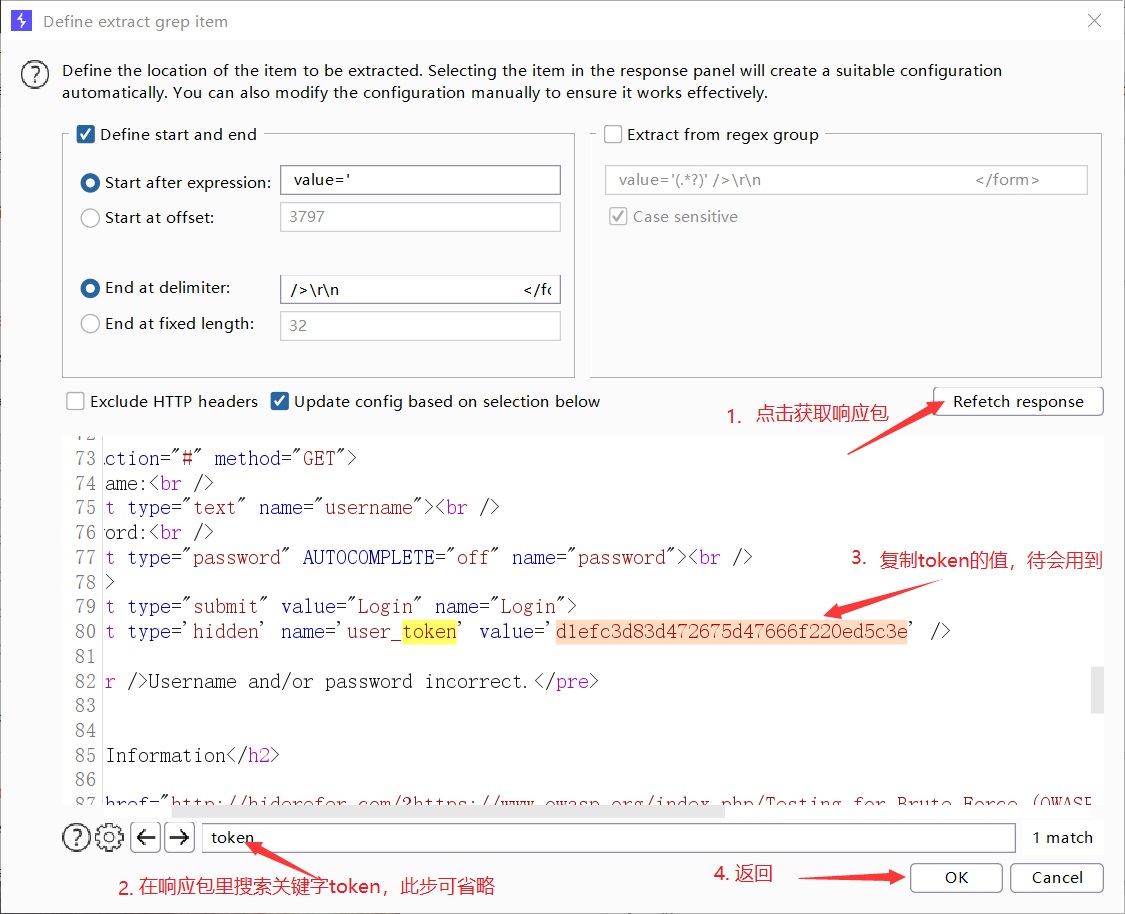Click the fixed length field showing 32
The height and width of the screenshot is (914, 1125).
point(420,326)
